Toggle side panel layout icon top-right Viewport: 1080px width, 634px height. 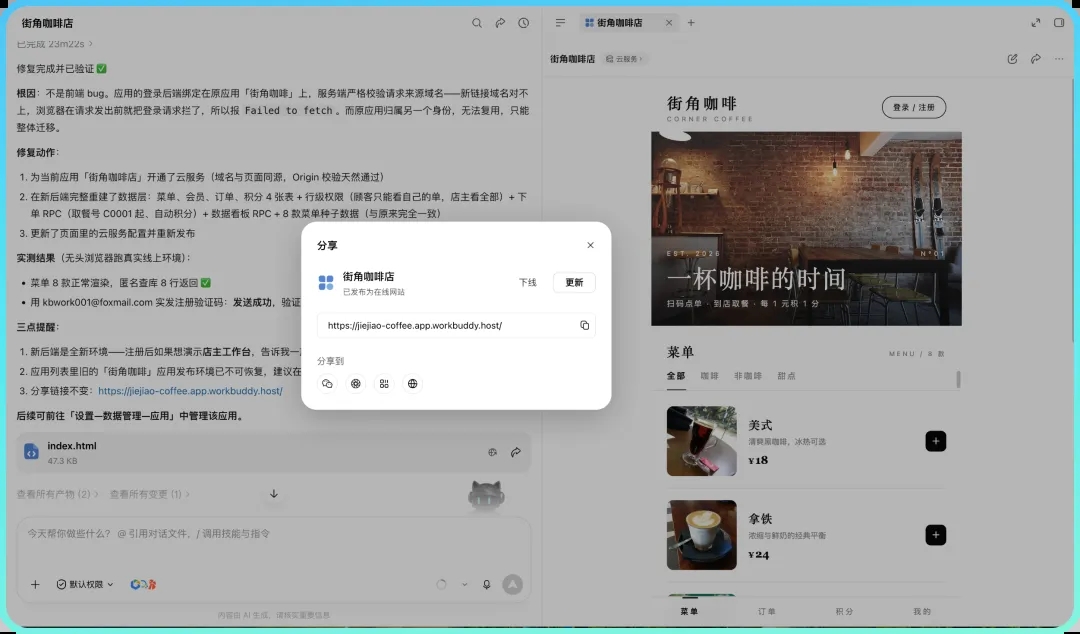tap(1059, 23)
